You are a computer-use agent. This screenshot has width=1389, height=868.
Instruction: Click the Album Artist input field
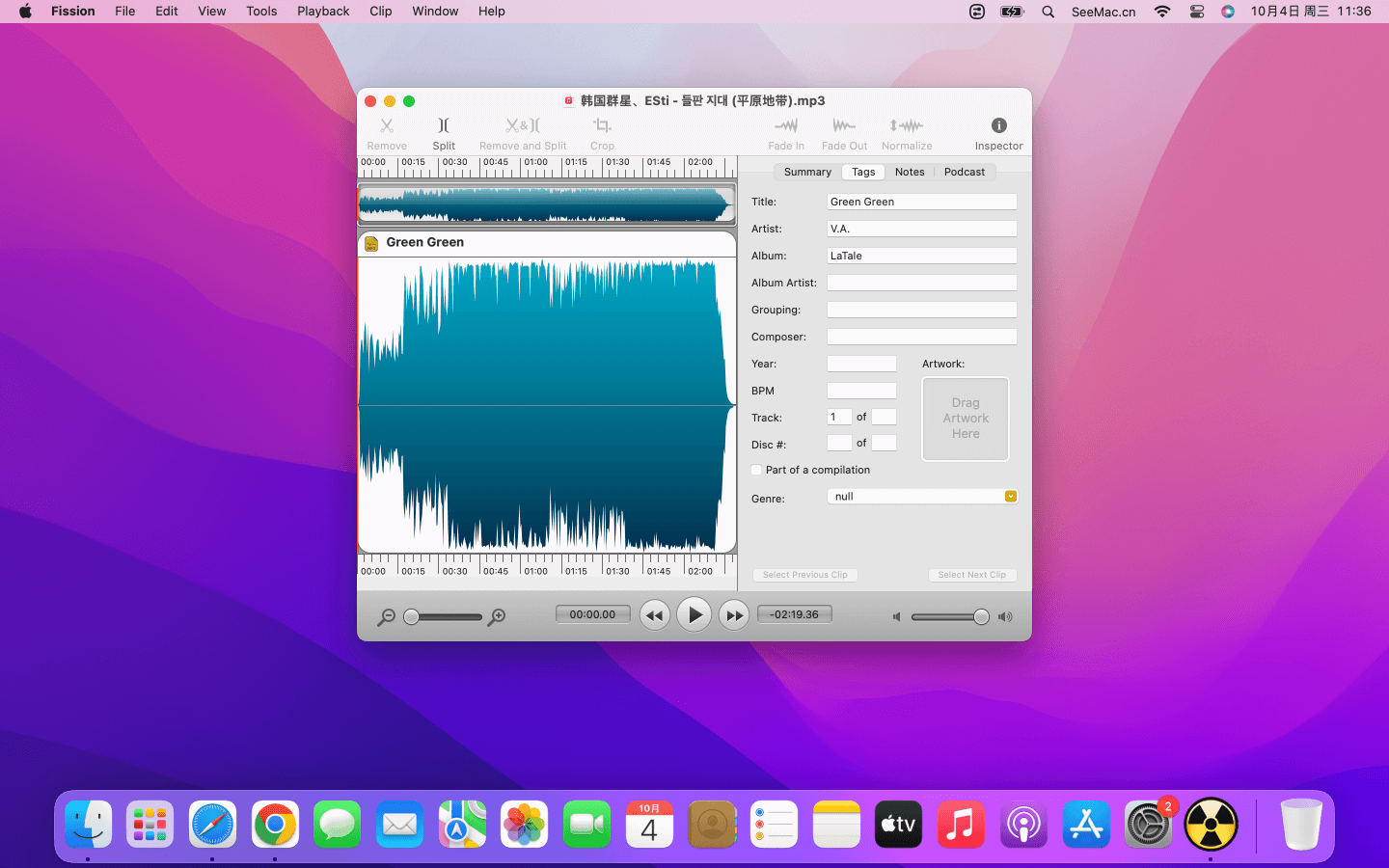click(921, 283)
